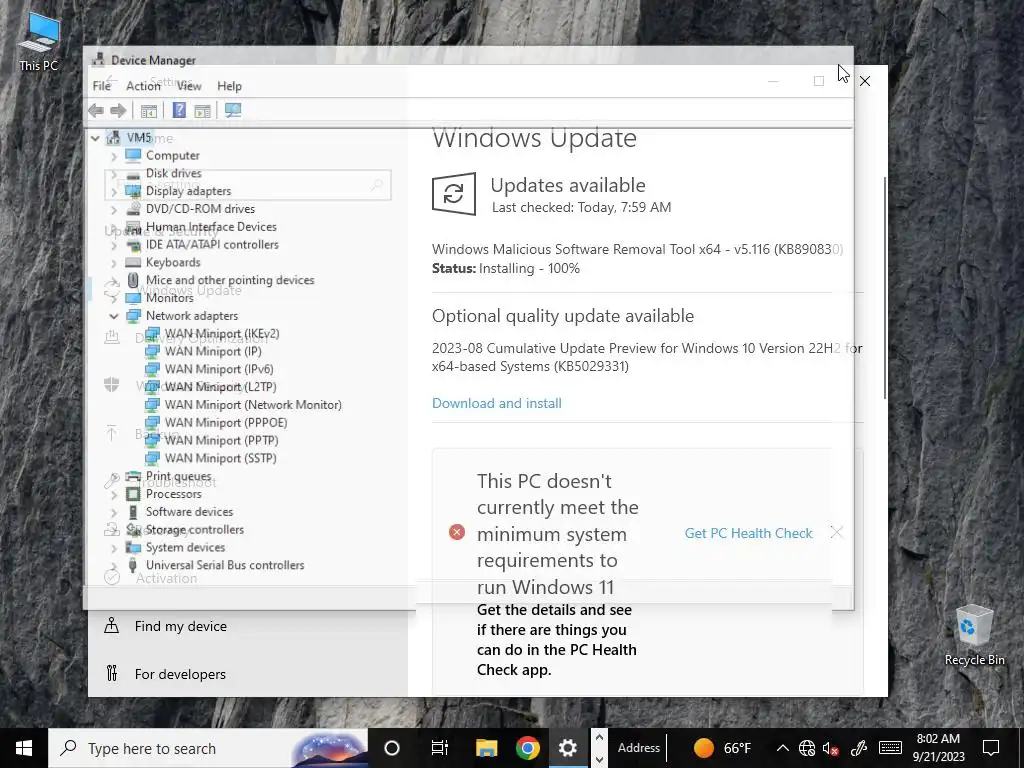Expand the IDE ATA/ATAPI controllers category
Screen dimensions: 1024x768
tap(114, 246)
